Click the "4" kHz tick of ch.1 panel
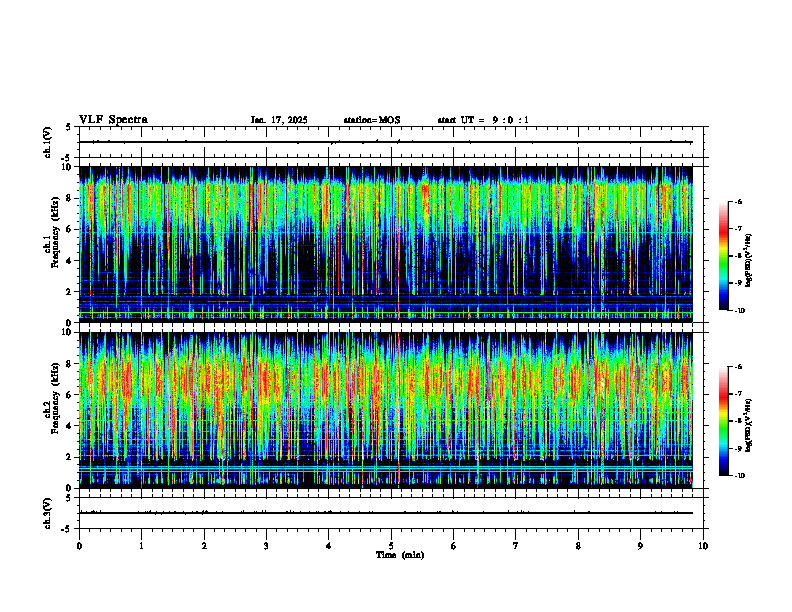This screenshot has height=612, width=792. pos(70,261)
